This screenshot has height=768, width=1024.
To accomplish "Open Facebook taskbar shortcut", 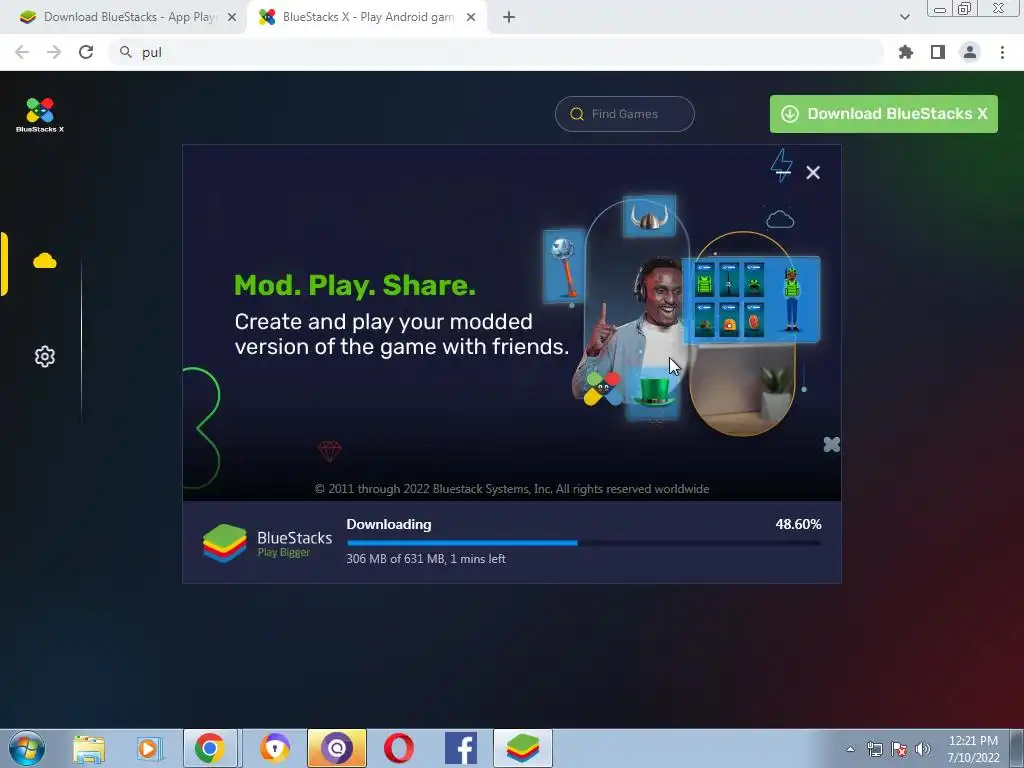I will point(460,748).
